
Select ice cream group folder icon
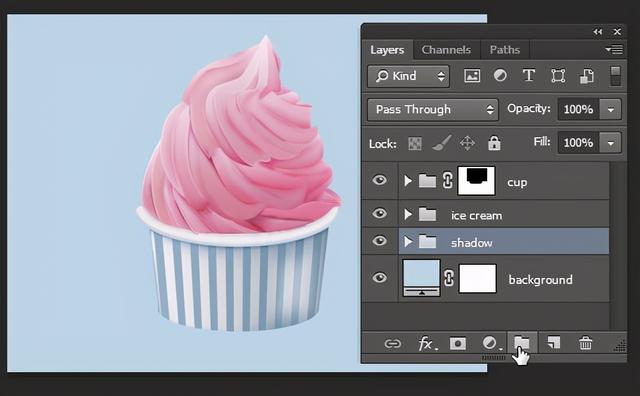point(427,214)
